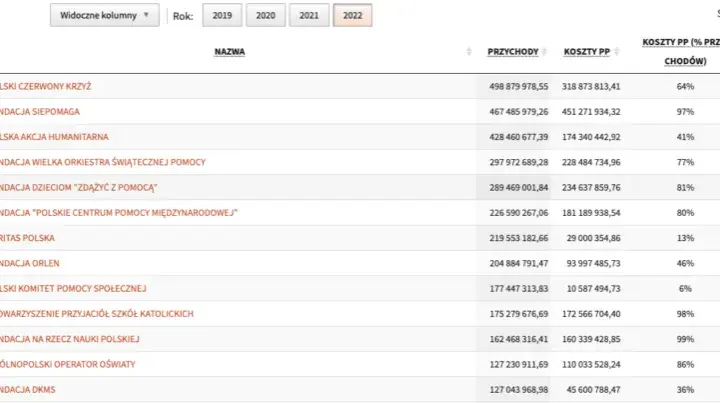Open the Widoczne kolumny dropdown
The image size is (720, 403).
(105, 15)
